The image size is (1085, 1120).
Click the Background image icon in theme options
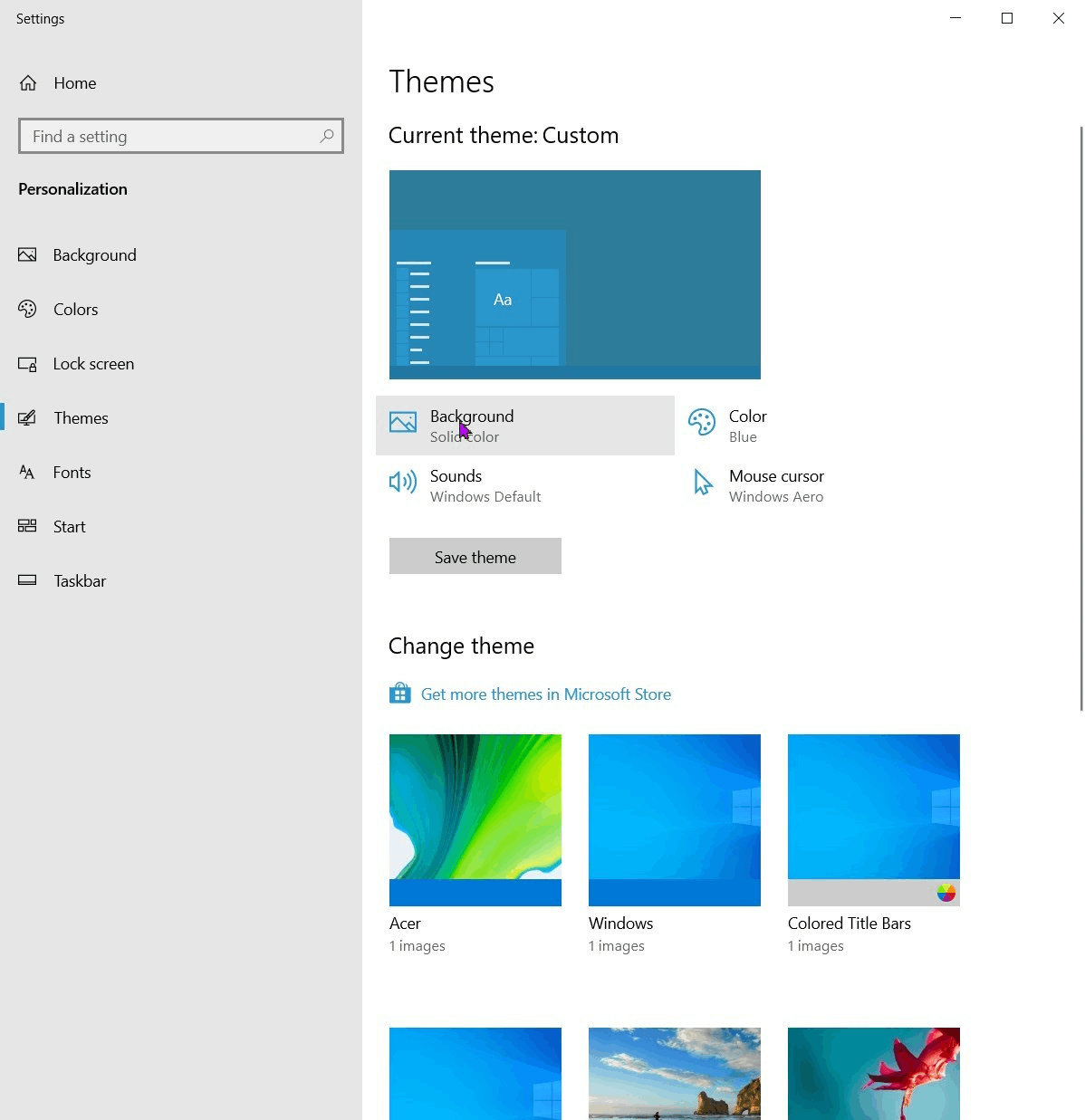tap(403, 422)
